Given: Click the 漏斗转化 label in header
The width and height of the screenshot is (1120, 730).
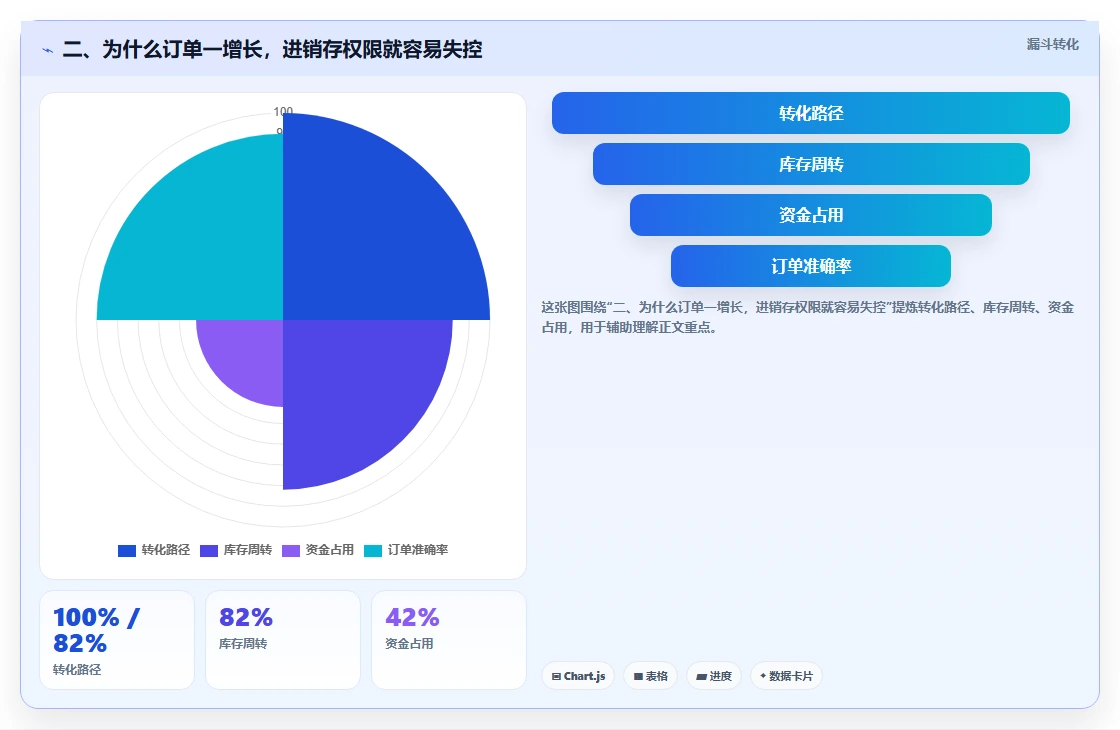Looking at the screenshot, I should coord(1052,44).
